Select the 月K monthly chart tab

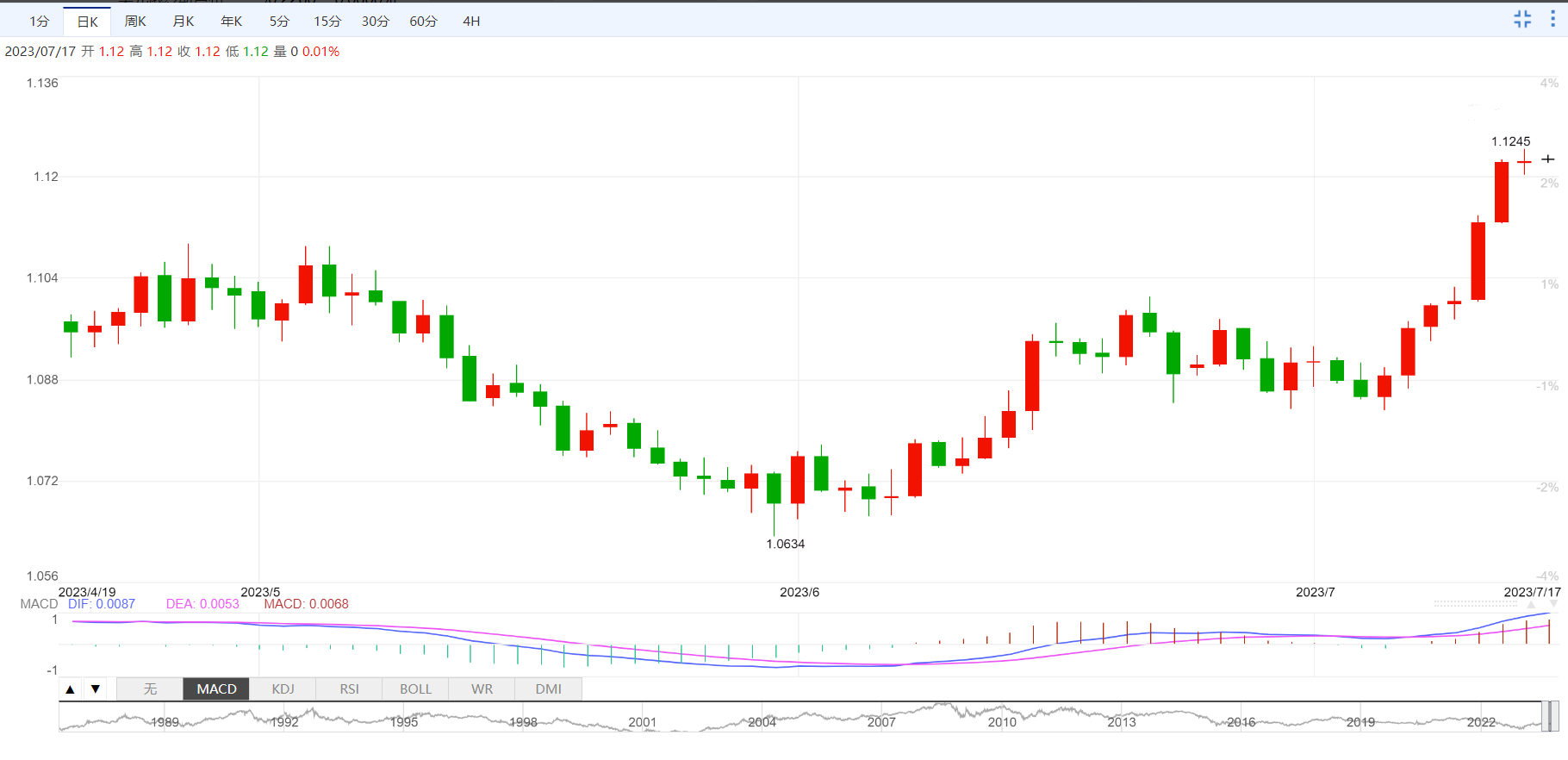tap(184, 22)
